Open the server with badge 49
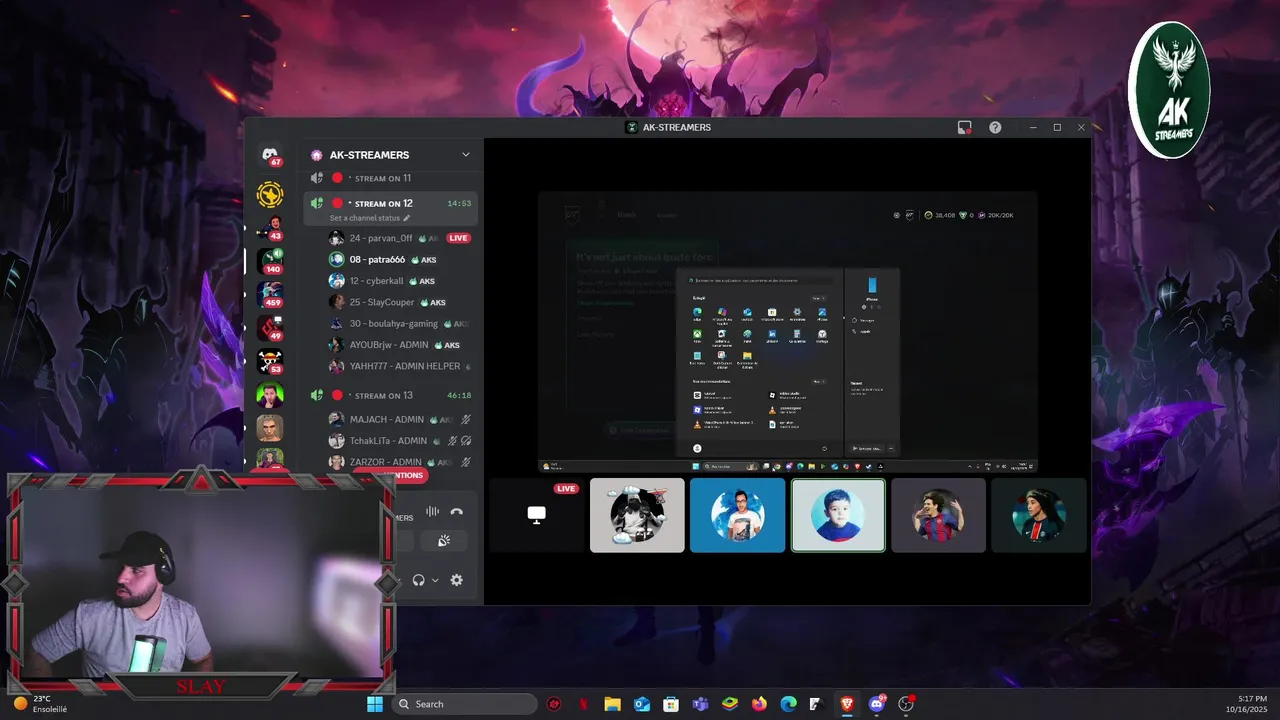1280x720 pixels. (x=269, y=328)
